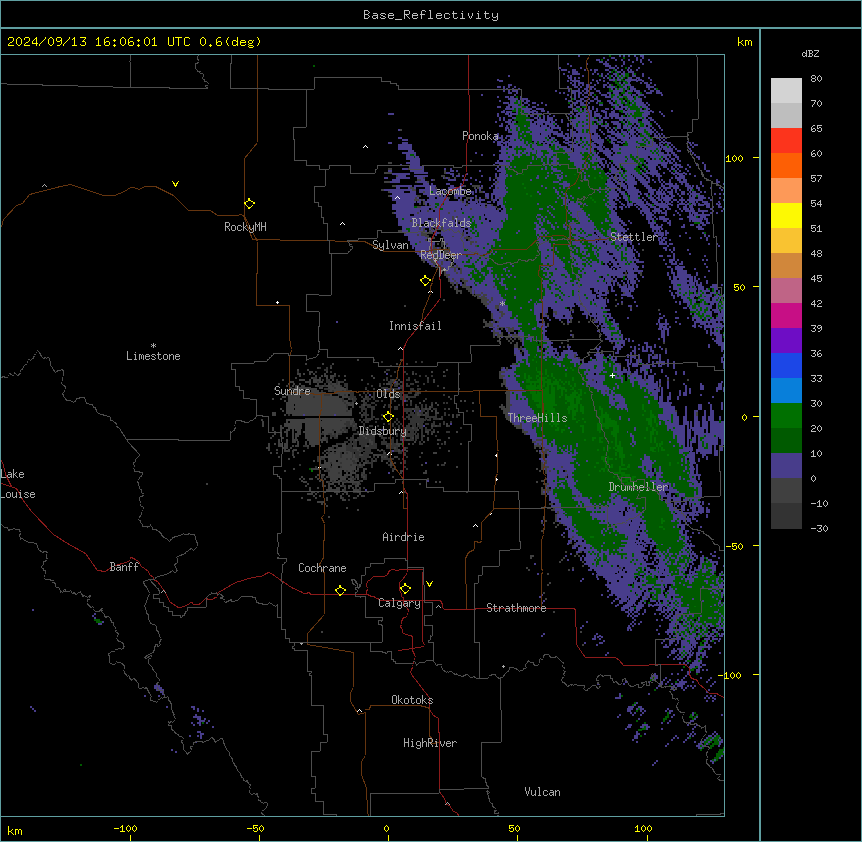The height and width of the screenshot is (842, 862).
Task: Click the km unit label beside the timestamp row
Action: point(744,42)
